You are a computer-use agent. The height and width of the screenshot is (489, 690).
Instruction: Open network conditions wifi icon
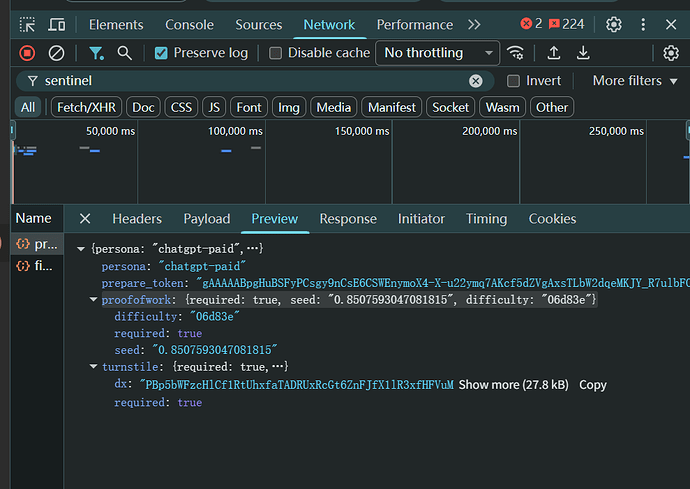pos(516,53)
